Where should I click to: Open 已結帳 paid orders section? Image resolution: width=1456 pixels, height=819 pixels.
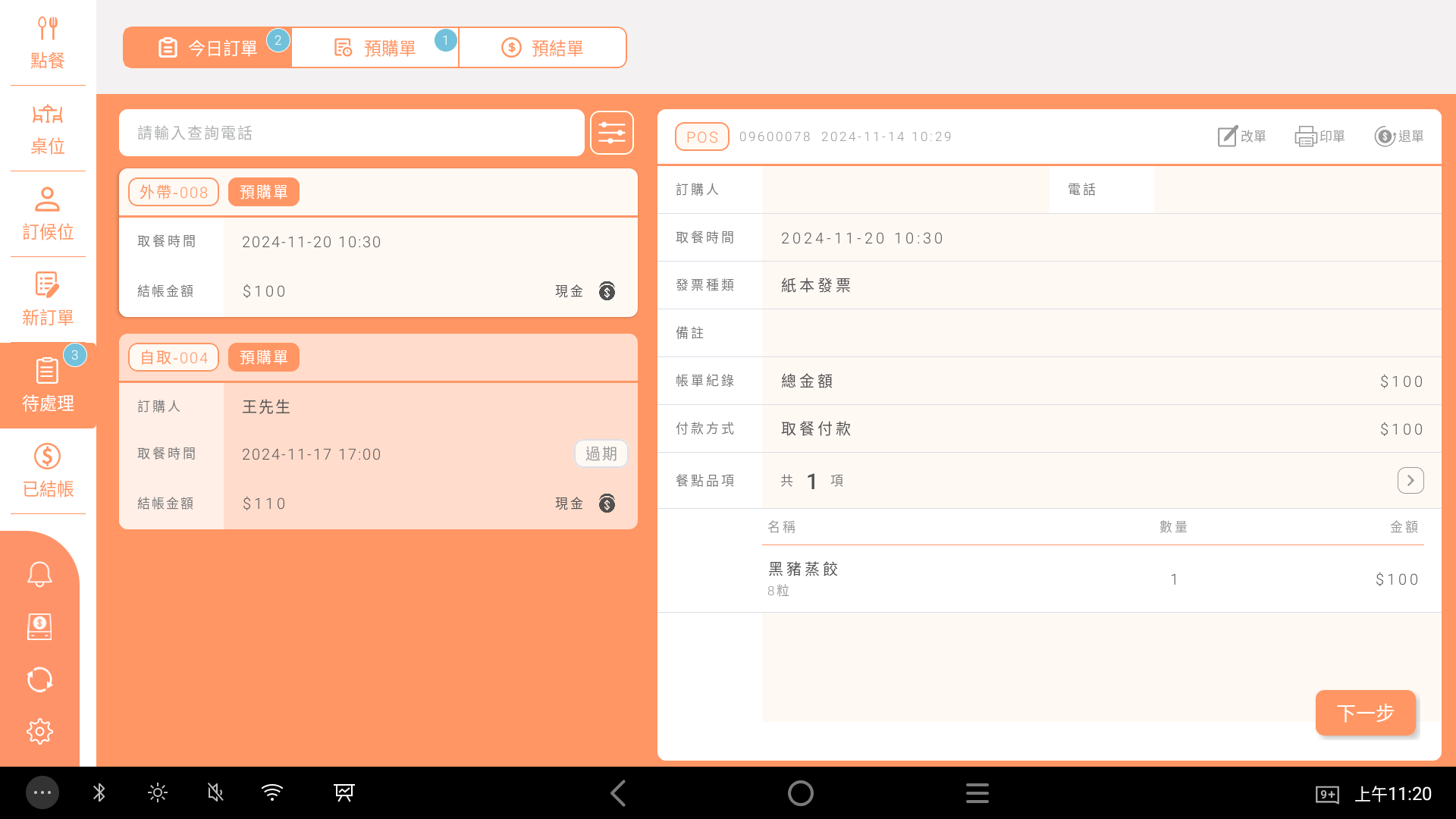[x=47, y=471]
